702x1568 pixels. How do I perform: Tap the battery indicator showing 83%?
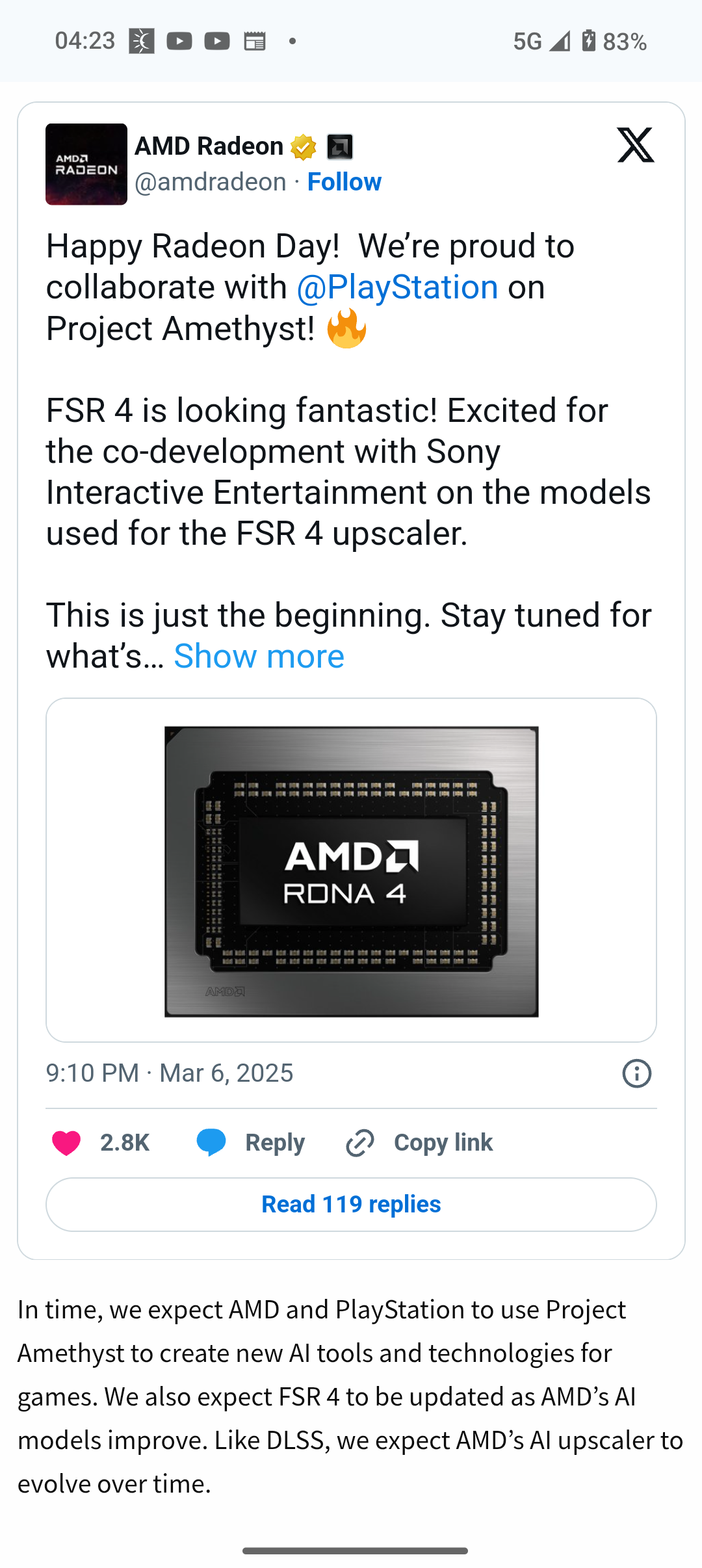[x=614, y=42]
